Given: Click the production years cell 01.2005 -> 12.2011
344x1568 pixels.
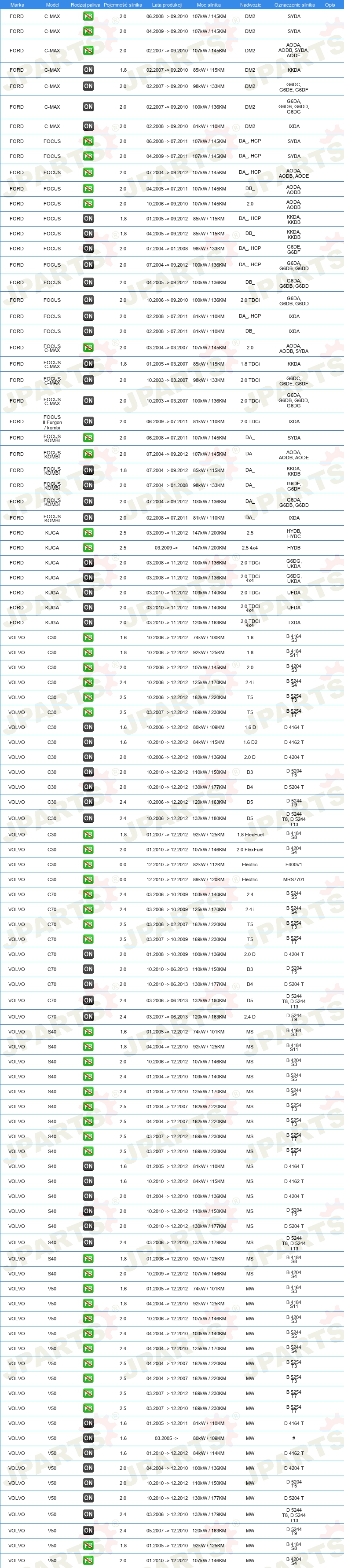Looking at the screenshot, I should pos(167,1423).
